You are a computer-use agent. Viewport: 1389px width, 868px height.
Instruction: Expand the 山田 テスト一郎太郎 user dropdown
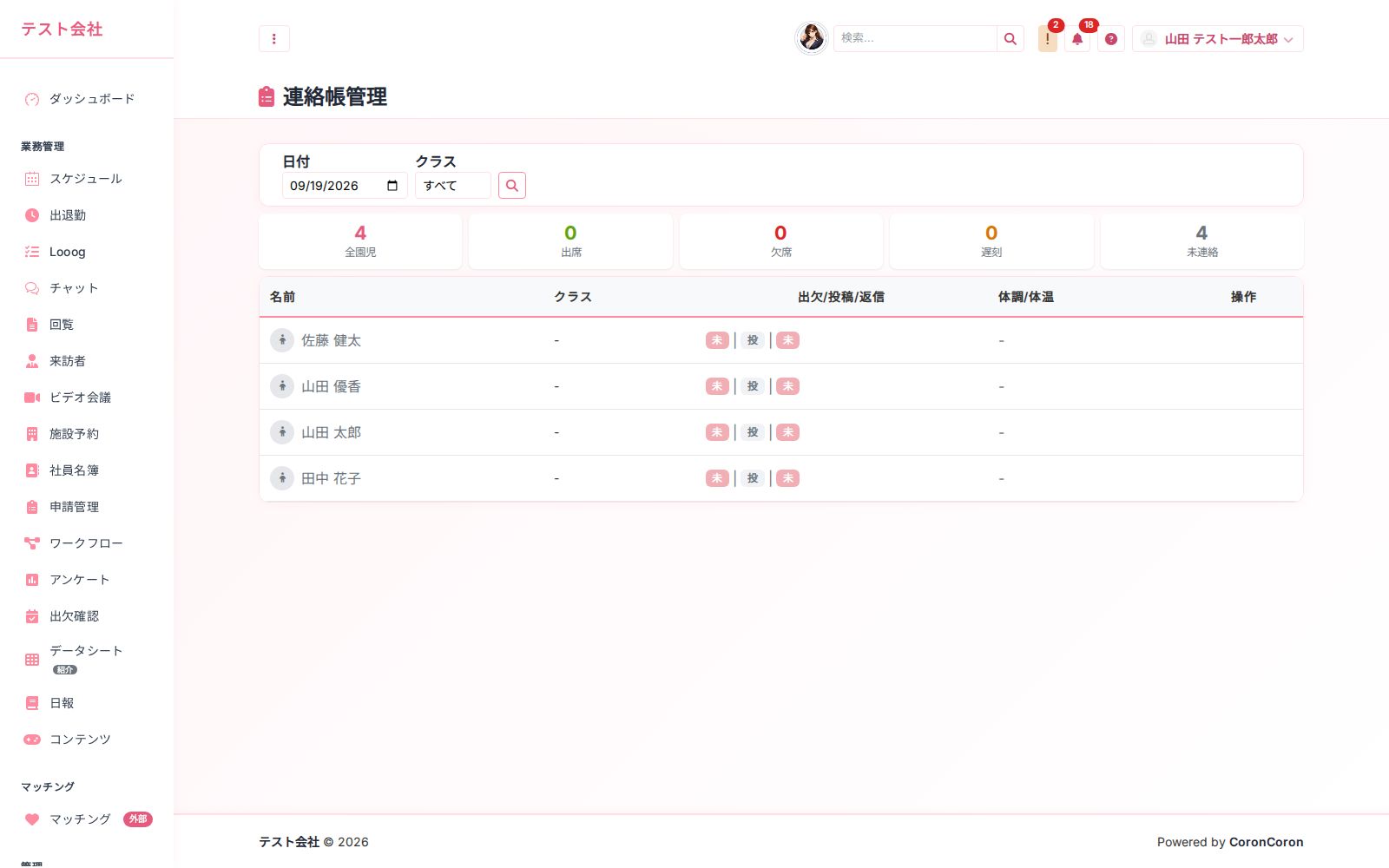click(x=1217, y=39)
